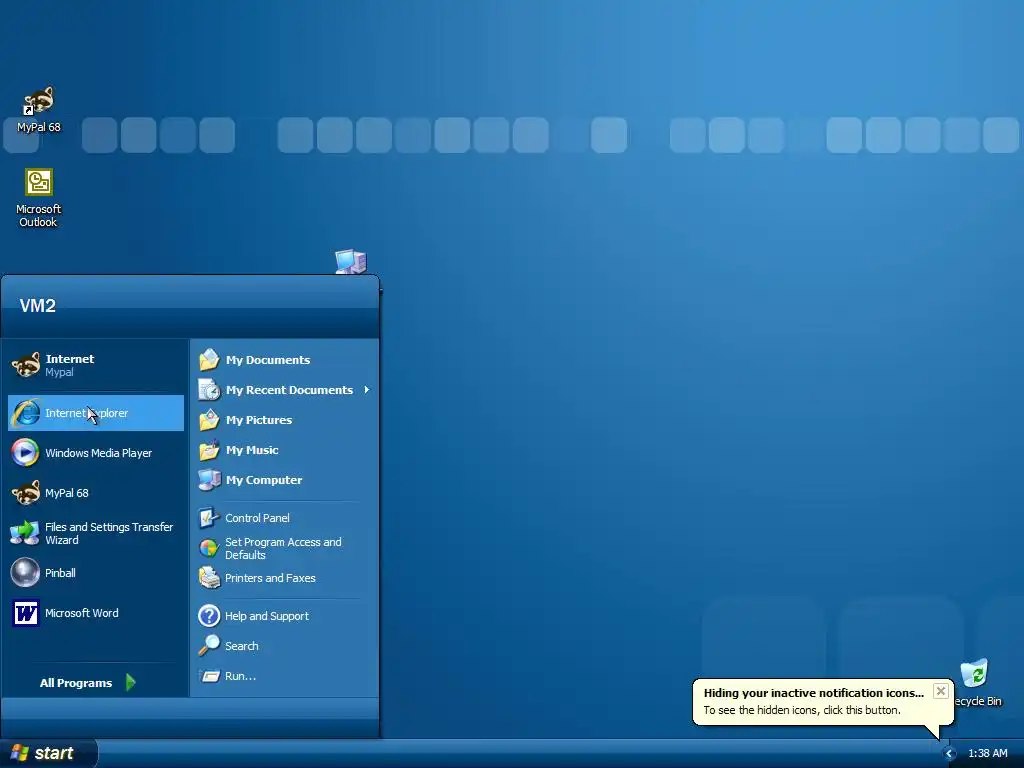The height and width of the screenshot is (768, 1024).
Task: Click the VM2 user name header
Action: point(37,306)
